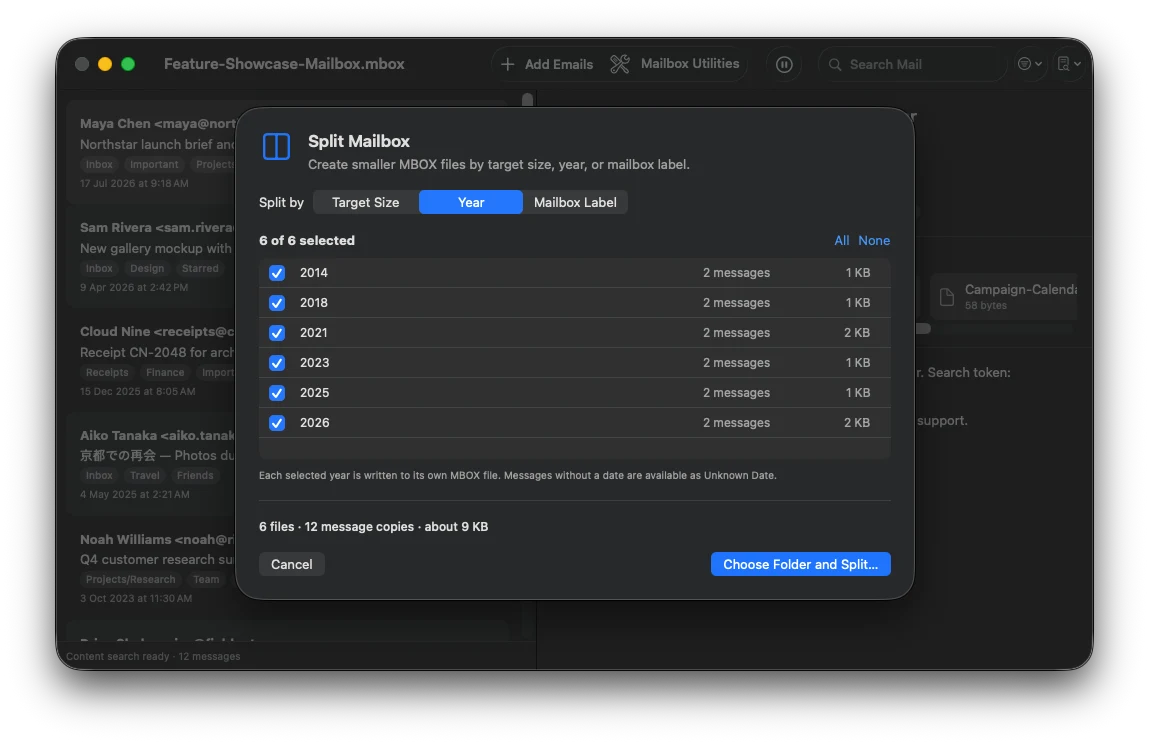Click the Starred tag on Sam Rivera email
This screenshot has height=744, width=1149.
pyautogui.click(x=200, y=269)
